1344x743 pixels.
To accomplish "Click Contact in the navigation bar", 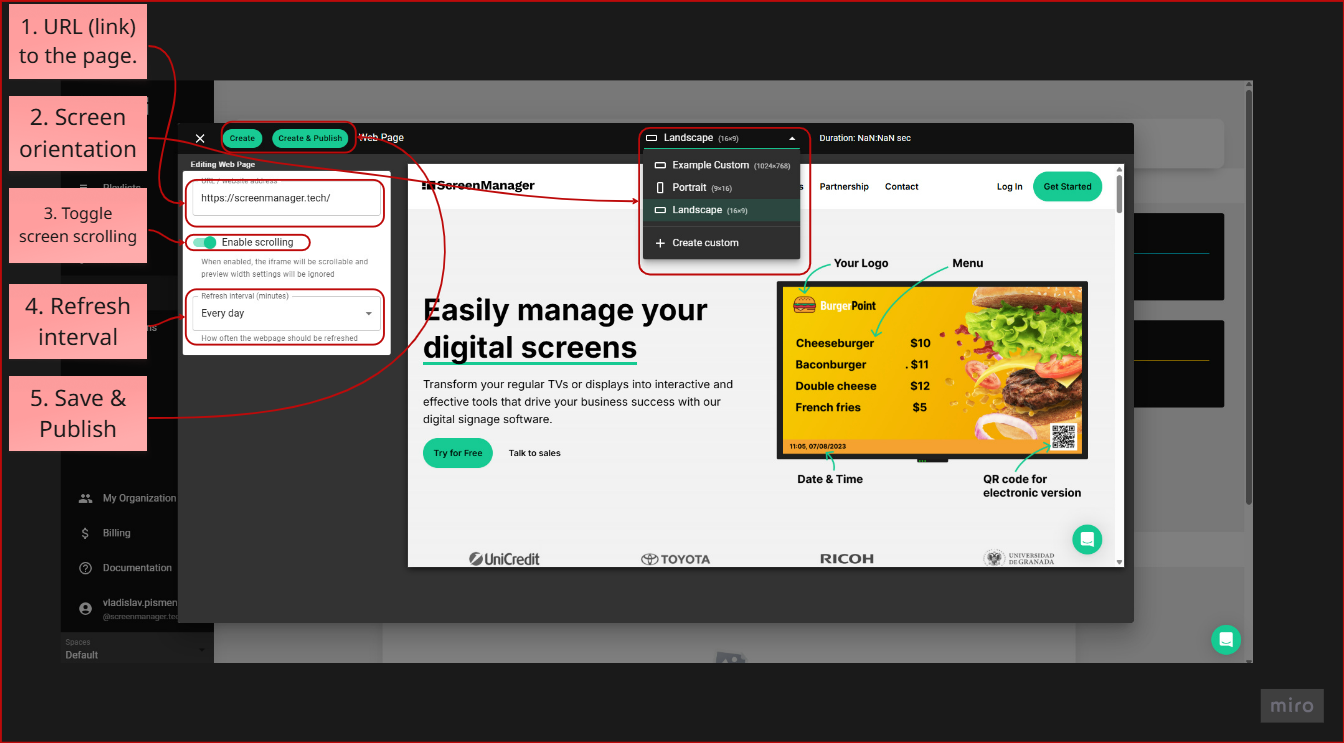I will tap(901, 186).
